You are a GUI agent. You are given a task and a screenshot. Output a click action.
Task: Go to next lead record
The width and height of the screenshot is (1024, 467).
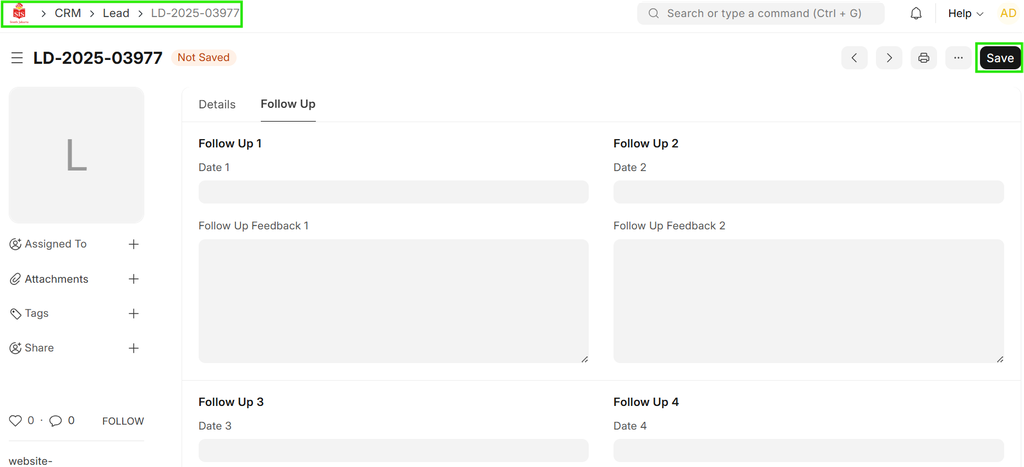889,58
